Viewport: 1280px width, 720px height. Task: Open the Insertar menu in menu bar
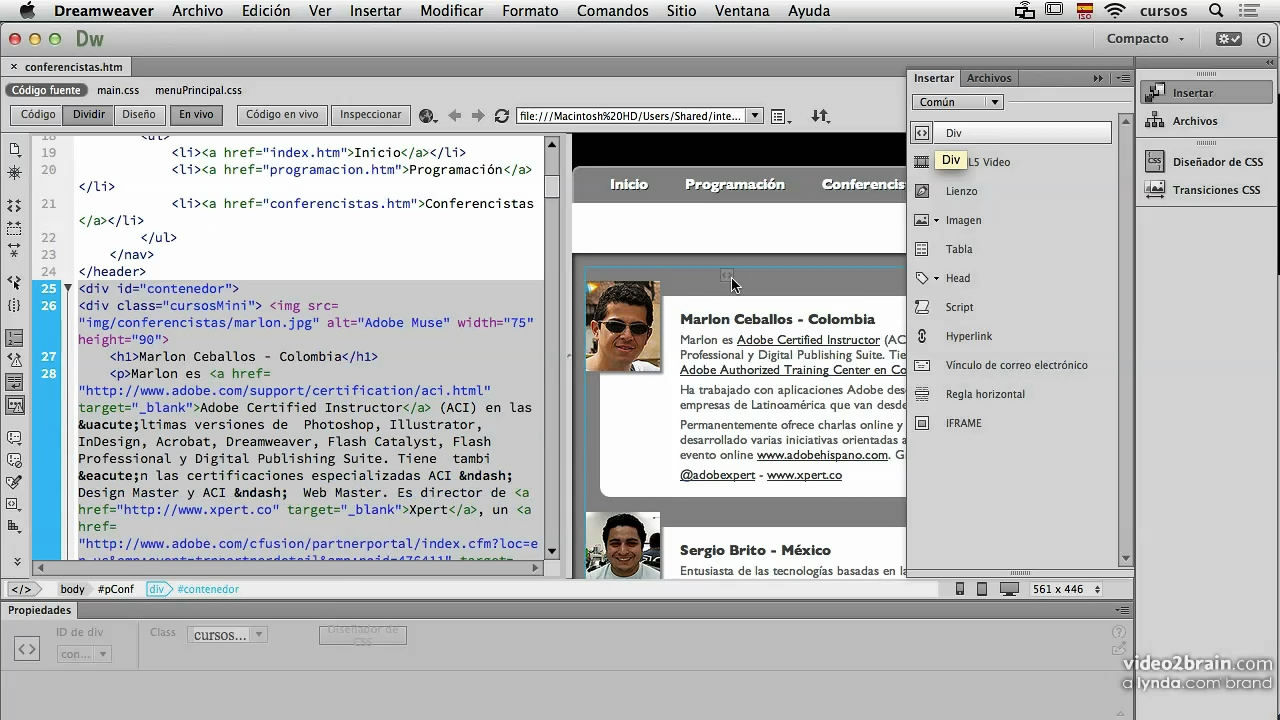[375, 11]
